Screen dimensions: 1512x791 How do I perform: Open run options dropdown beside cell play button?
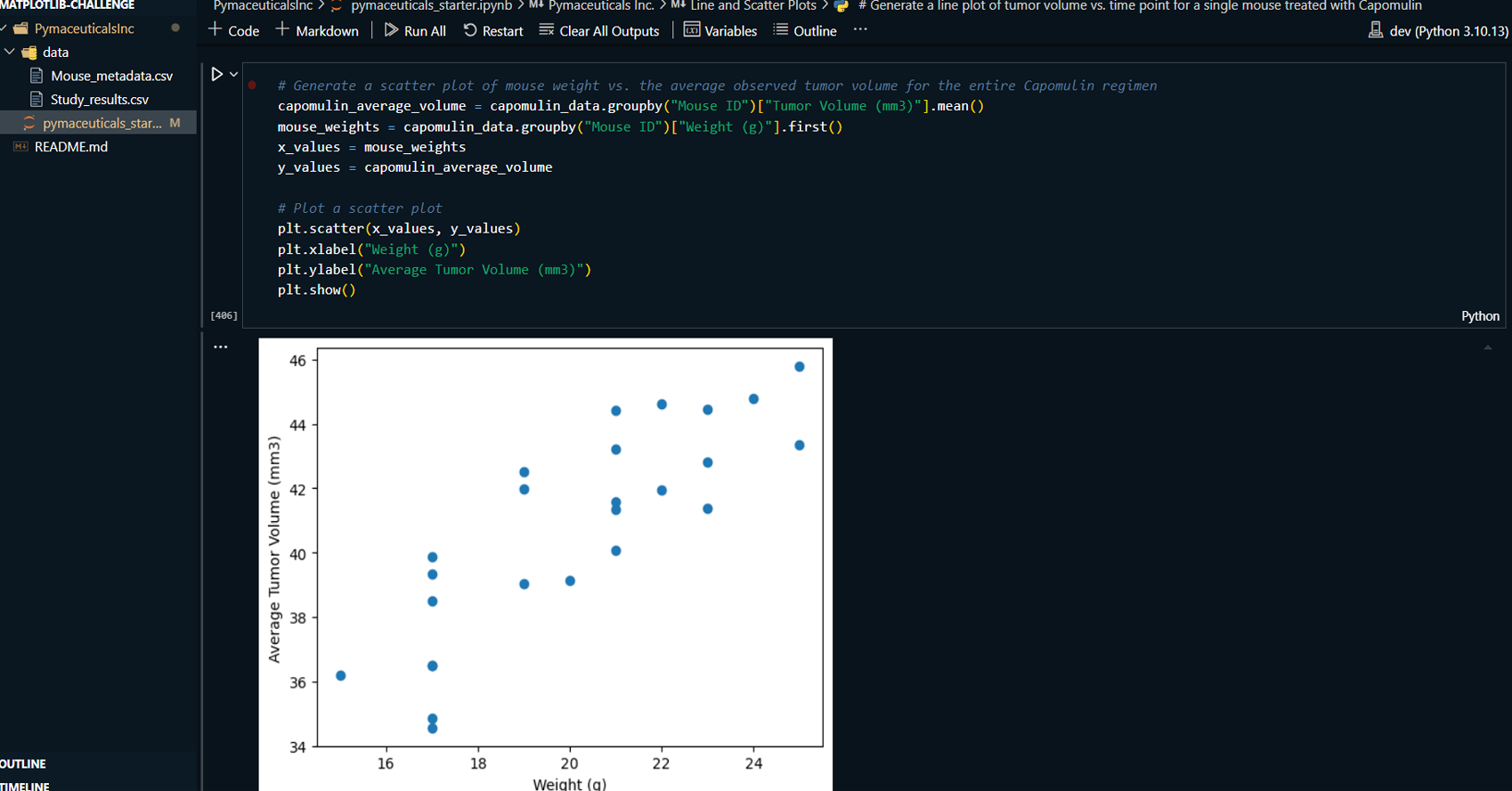coord(234,75)
